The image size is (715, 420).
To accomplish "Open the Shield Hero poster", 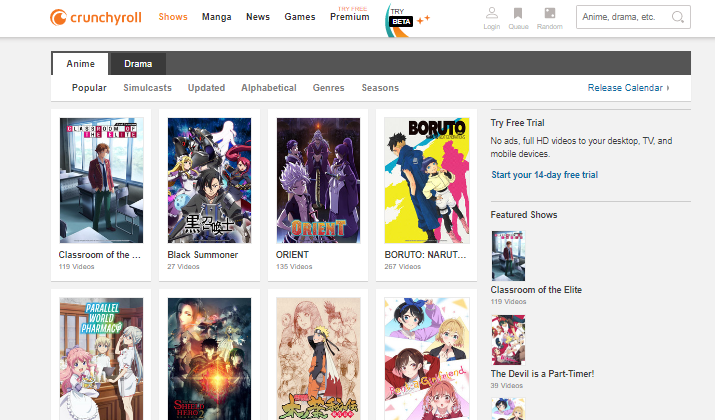I will tap(209, 359).
